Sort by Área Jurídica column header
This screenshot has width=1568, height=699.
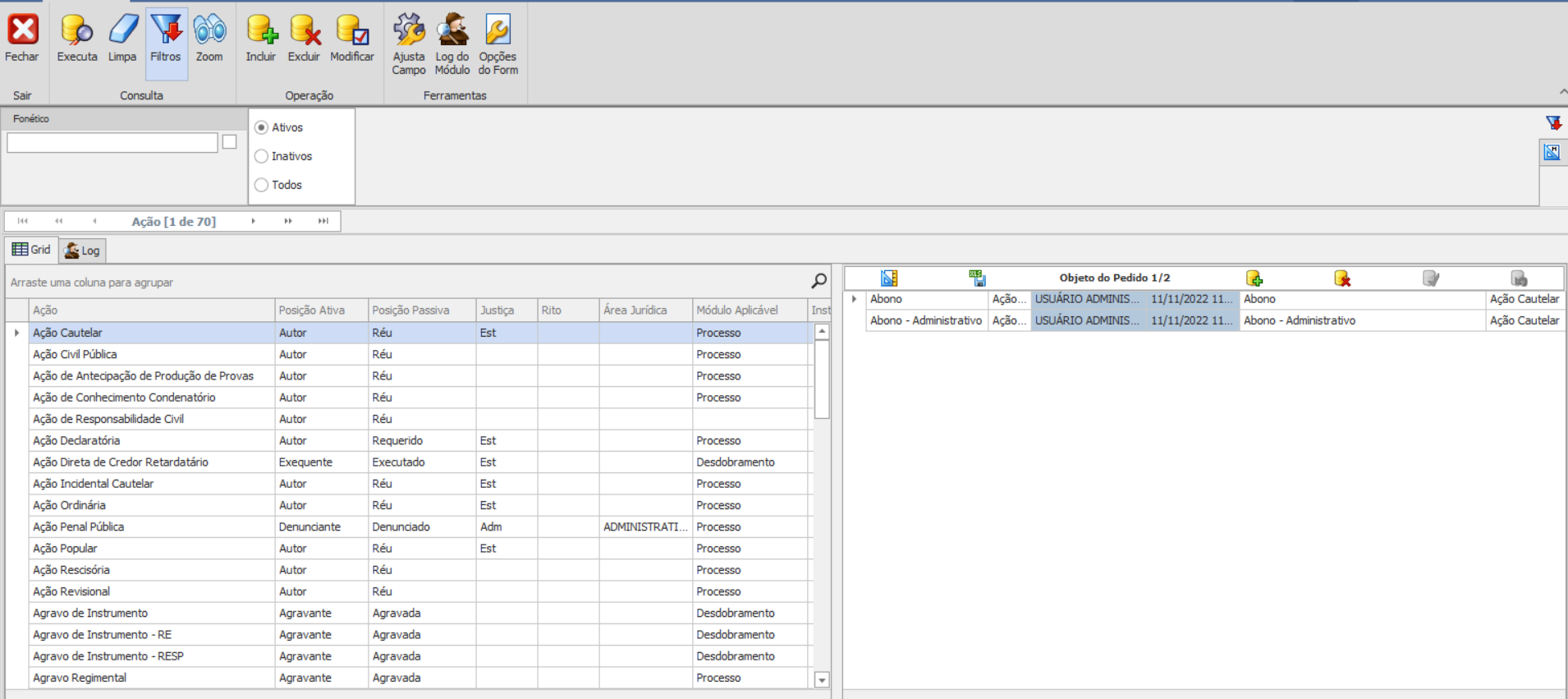click(645, 310)
